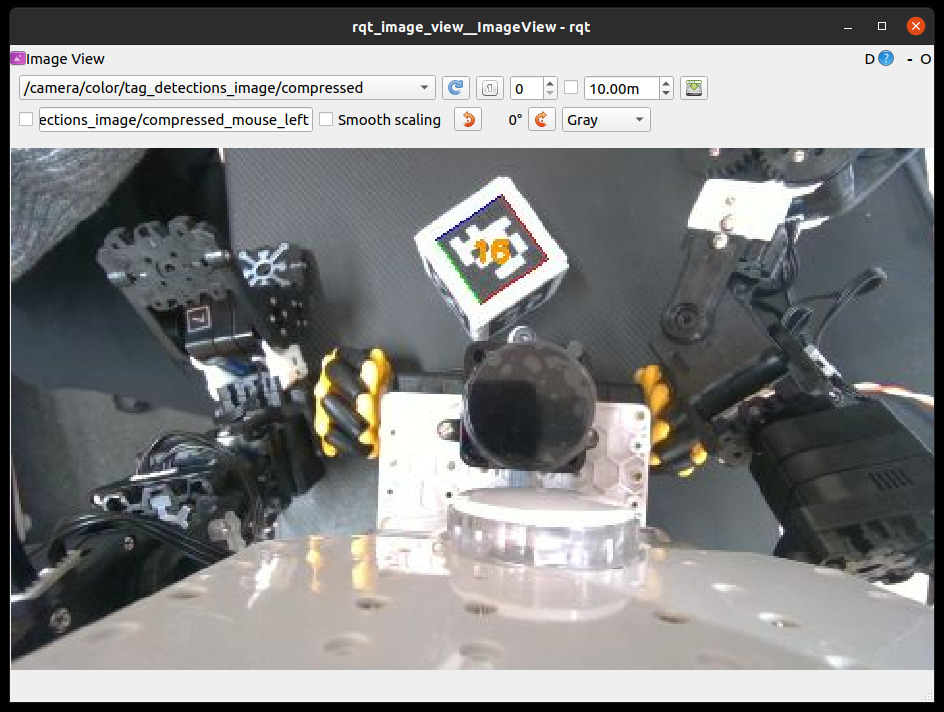Increase the gridlines count spinner
The width and height of the screenshot is (944, 712).
point(550,83)
